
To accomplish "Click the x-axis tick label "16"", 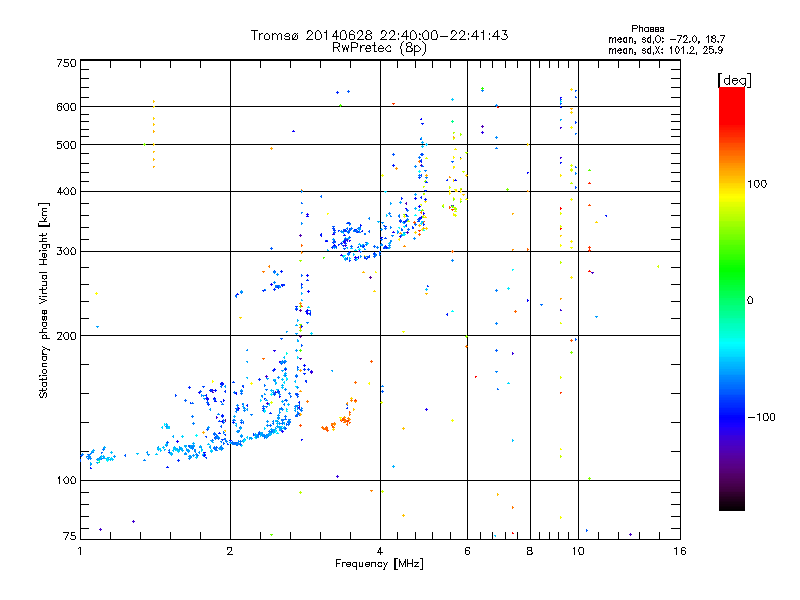I will tap(680, 551).
